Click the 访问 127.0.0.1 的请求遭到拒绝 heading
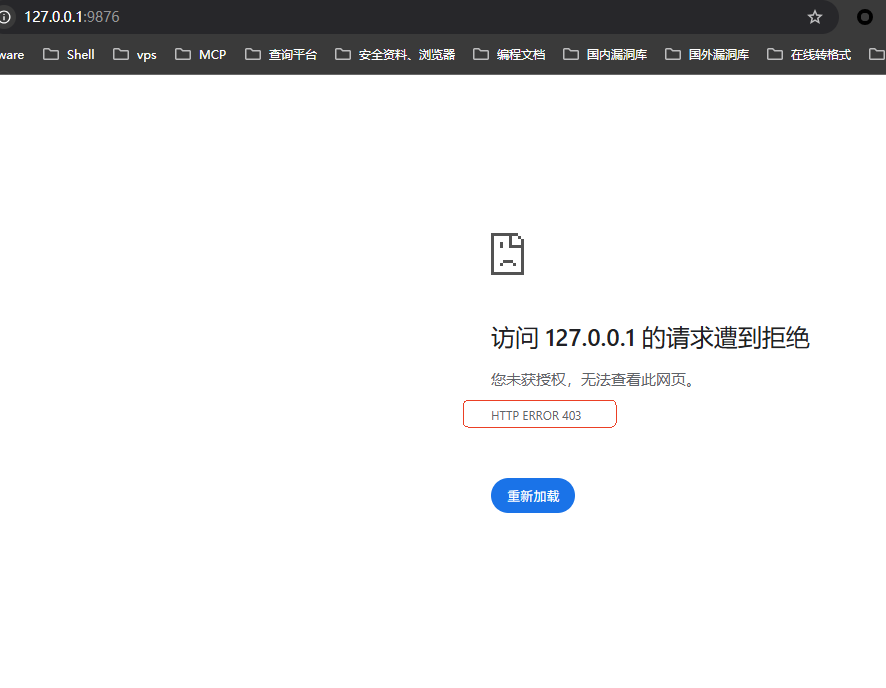The image size is (886, 688). pyautogui.click(x=650, y=338)
